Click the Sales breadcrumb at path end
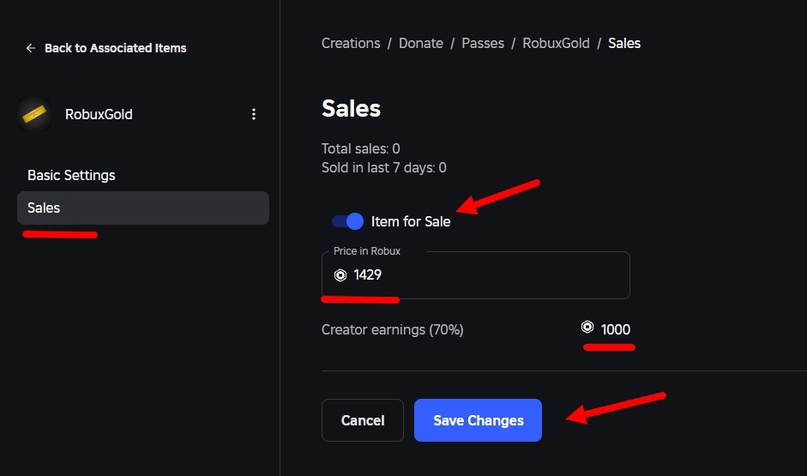This screenshot has height=476, width=807. 624,43
